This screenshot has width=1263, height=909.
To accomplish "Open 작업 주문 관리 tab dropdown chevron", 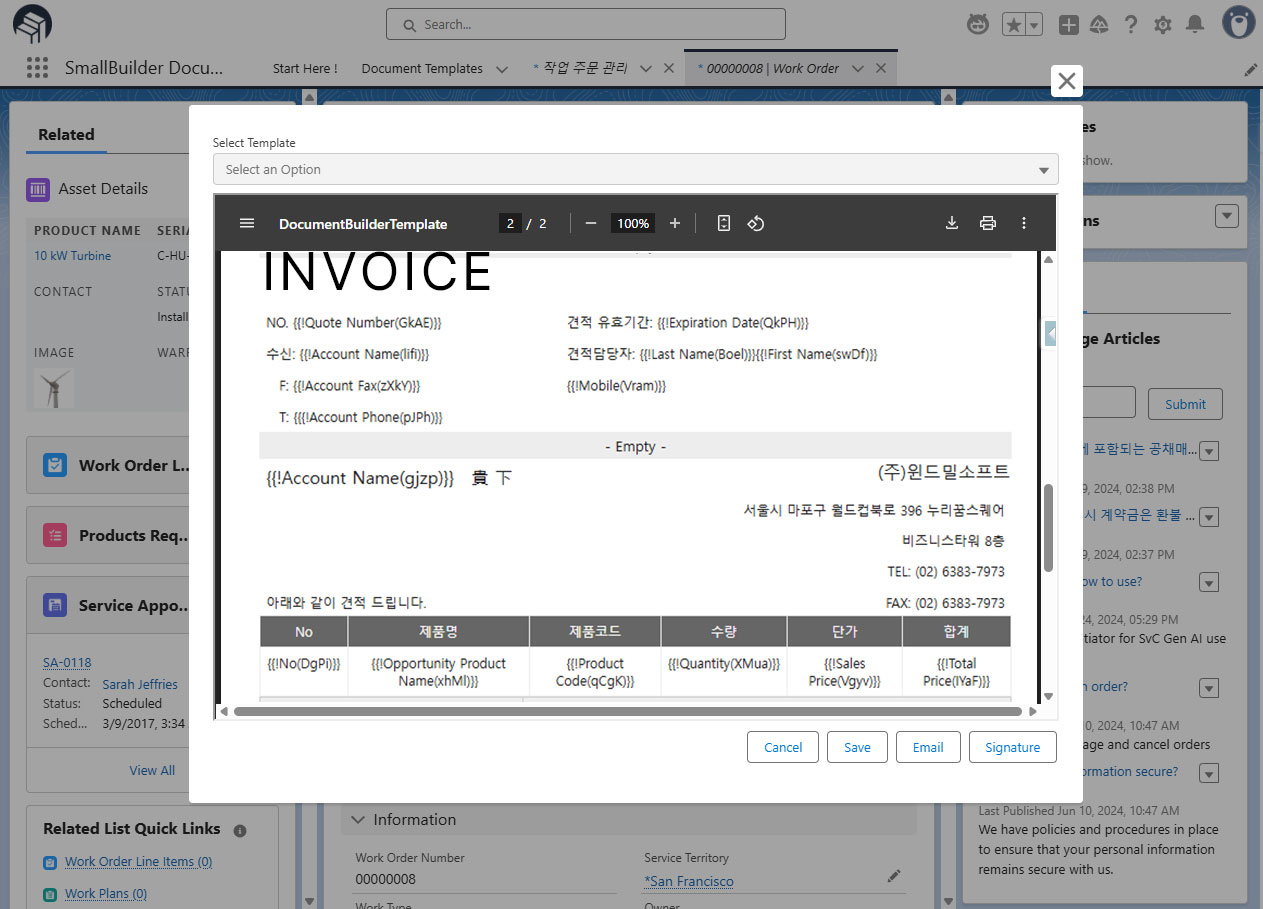I will (646, 69).
